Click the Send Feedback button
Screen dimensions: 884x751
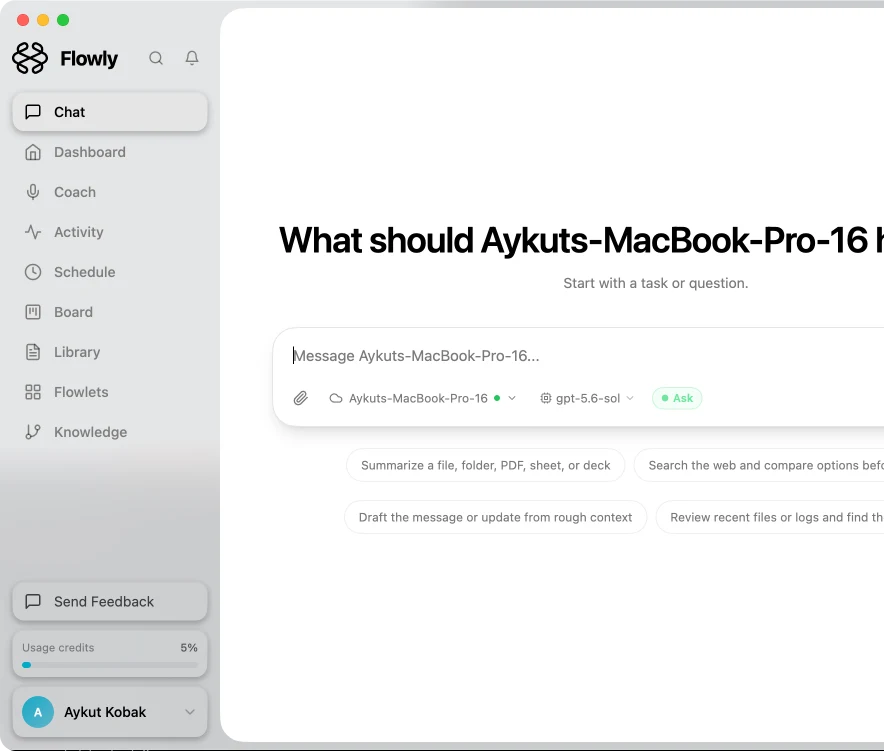tap(110, 602)
